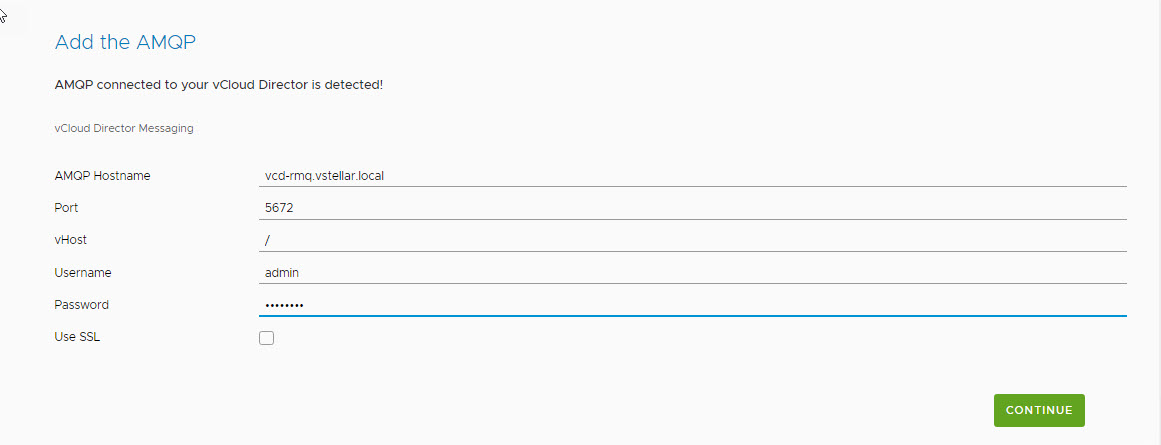The height and width of the screenshot is (445, 1161).
Task: Click the "Password" field label
Action: click(82, 305)
